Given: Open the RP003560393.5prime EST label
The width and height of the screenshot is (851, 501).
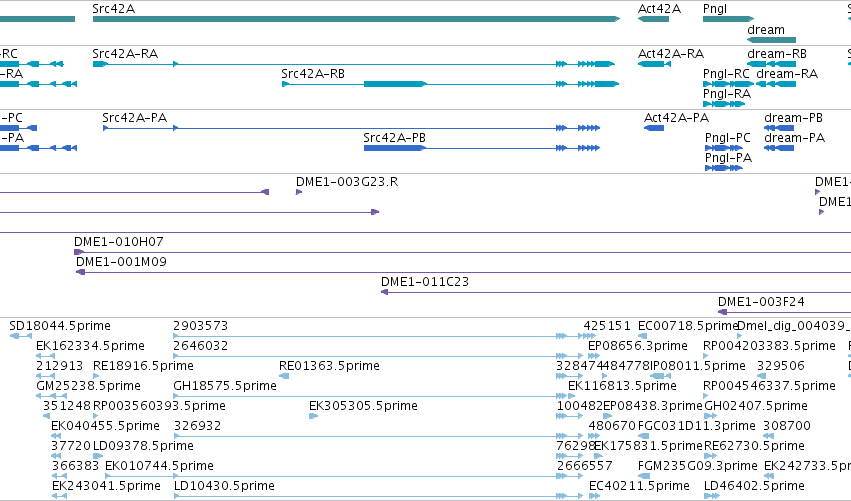Looking at the screenshot, I should click(159, 406).
